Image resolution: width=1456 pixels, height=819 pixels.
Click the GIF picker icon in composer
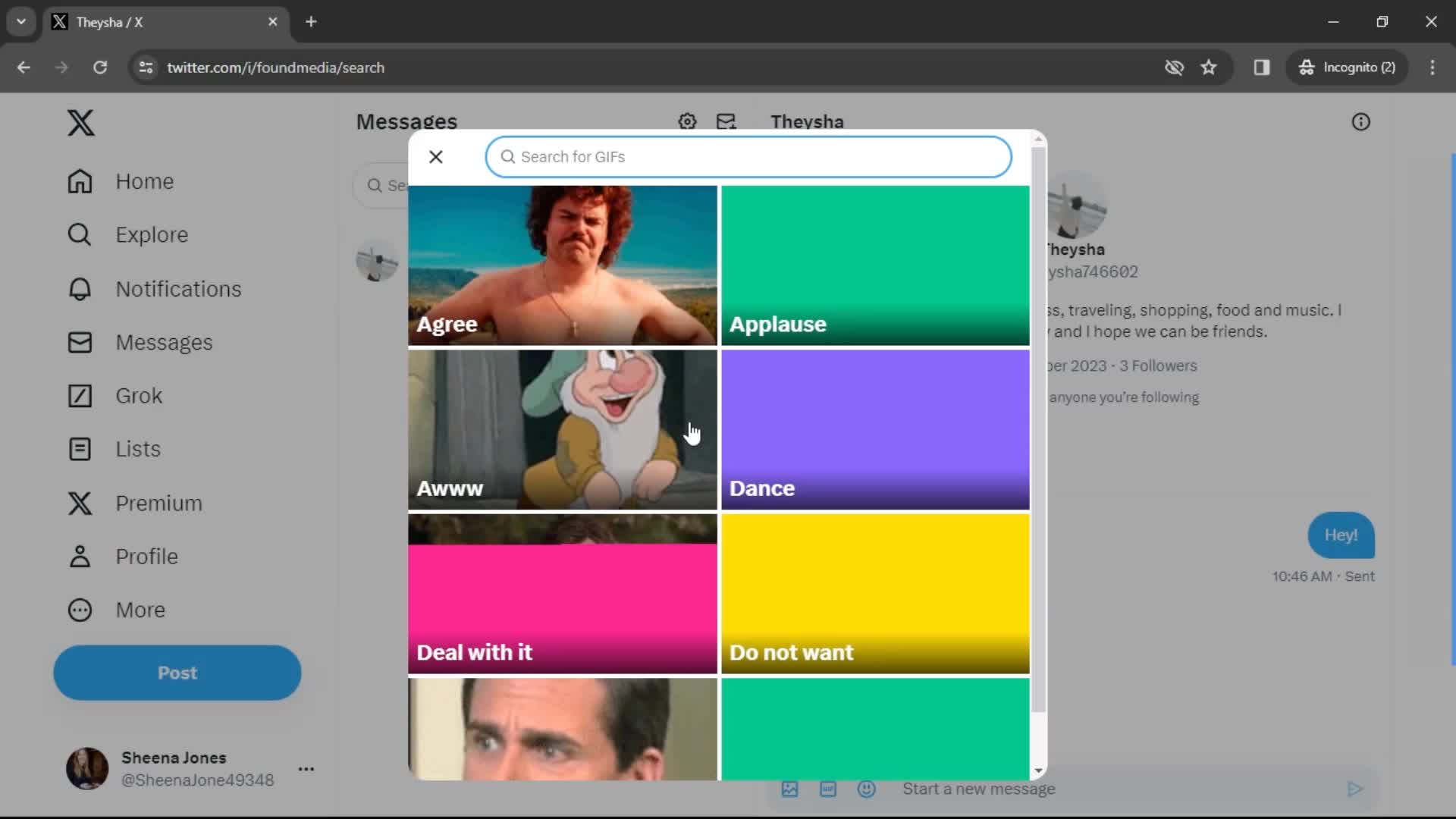[827, 789]
